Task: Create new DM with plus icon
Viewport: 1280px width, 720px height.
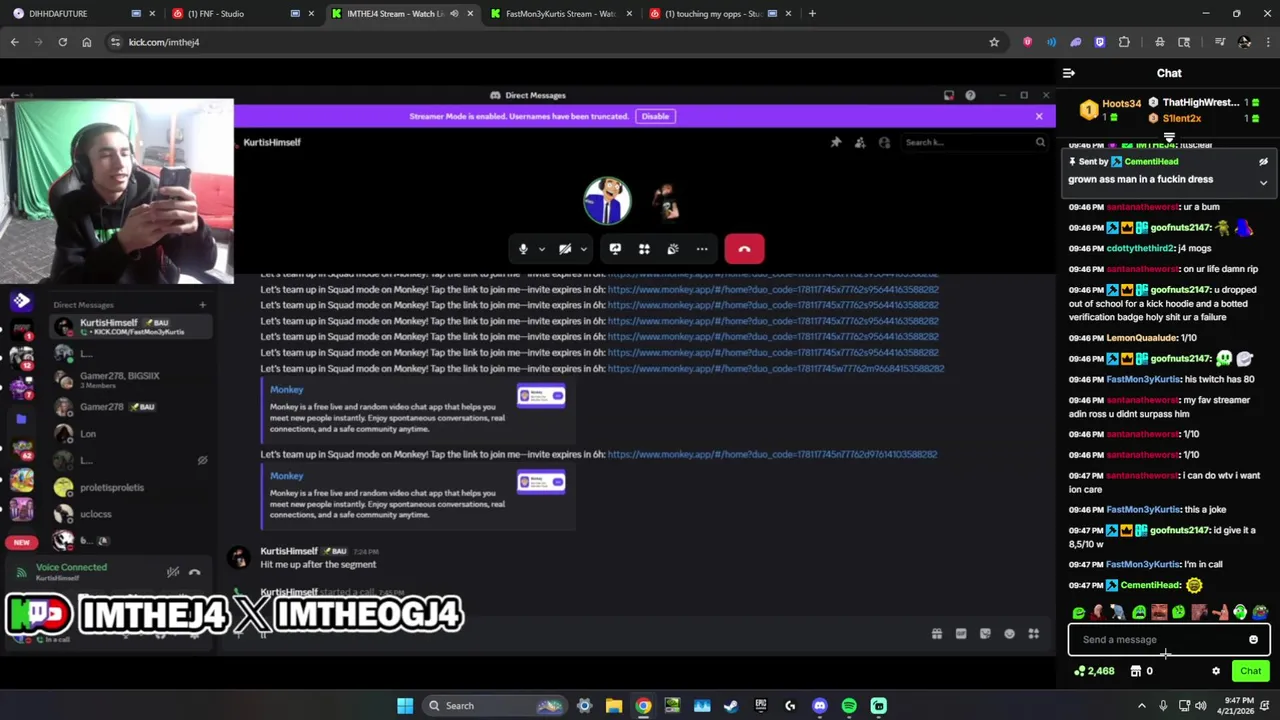Action: pyautogui.click(x=202, y=305)
